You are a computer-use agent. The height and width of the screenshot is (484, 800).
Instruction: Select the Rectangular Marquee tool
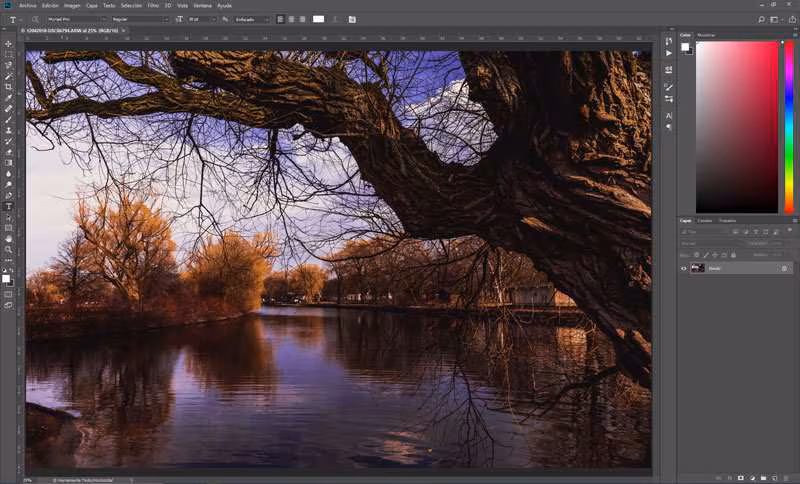(8, 55)
